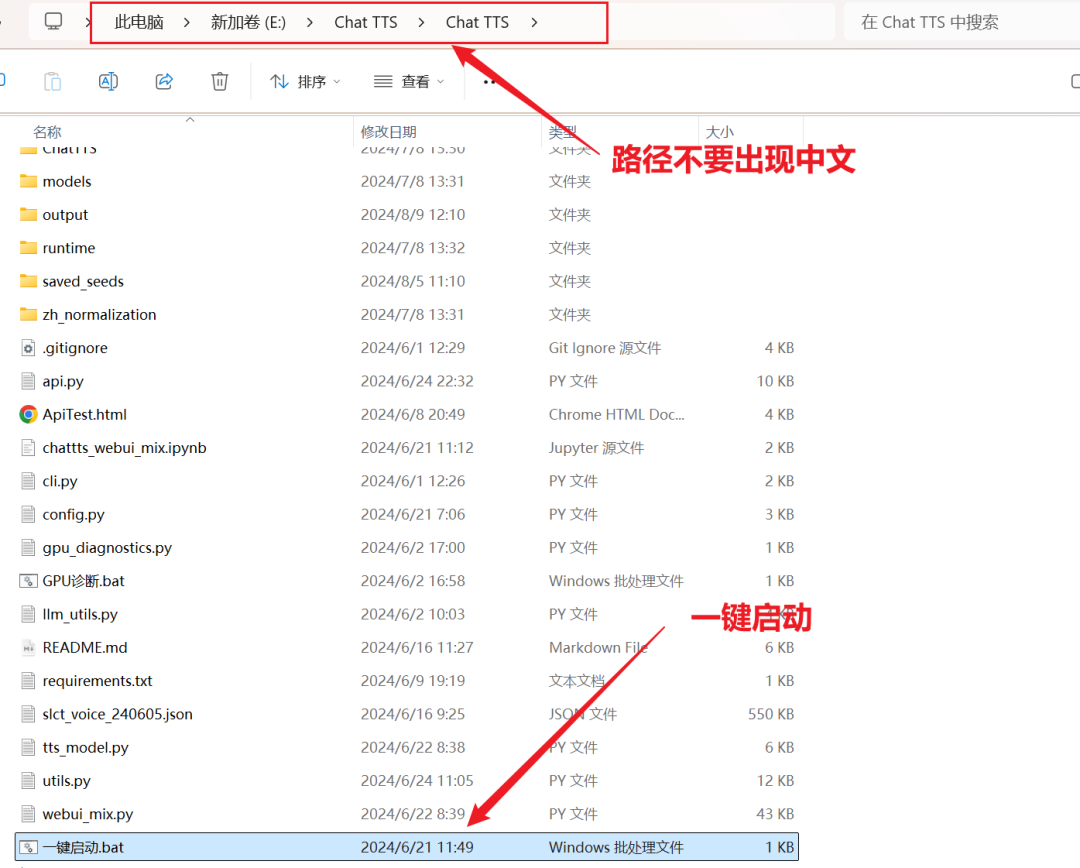Image resolution: width=1080 pixels, height=868 pixels.
Task: Select the zh_normalization folder
Action: (99, 314)
